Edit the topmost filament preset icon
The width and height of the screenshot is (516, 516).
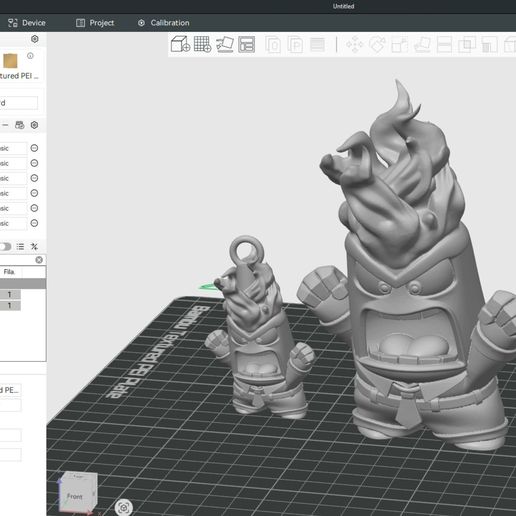pyautogui.click(x=34, y=148)
